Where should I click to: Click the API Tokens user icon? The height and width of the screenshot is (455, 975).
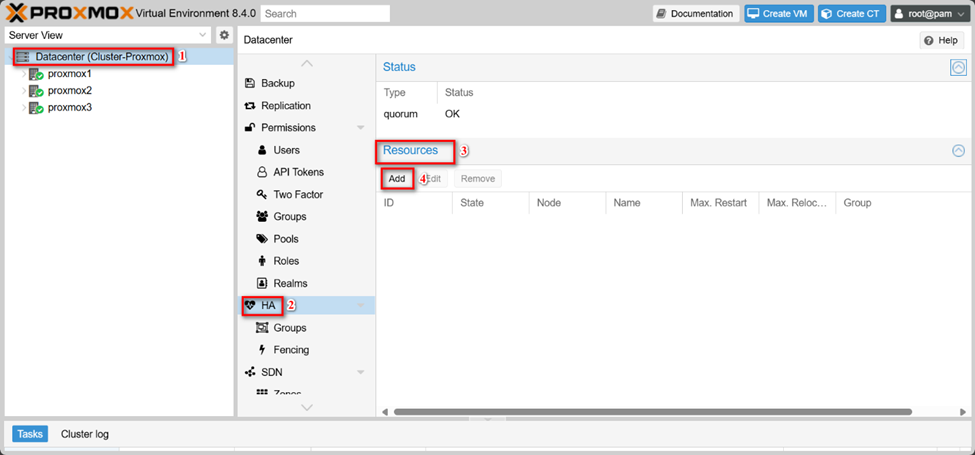point(262,172)
